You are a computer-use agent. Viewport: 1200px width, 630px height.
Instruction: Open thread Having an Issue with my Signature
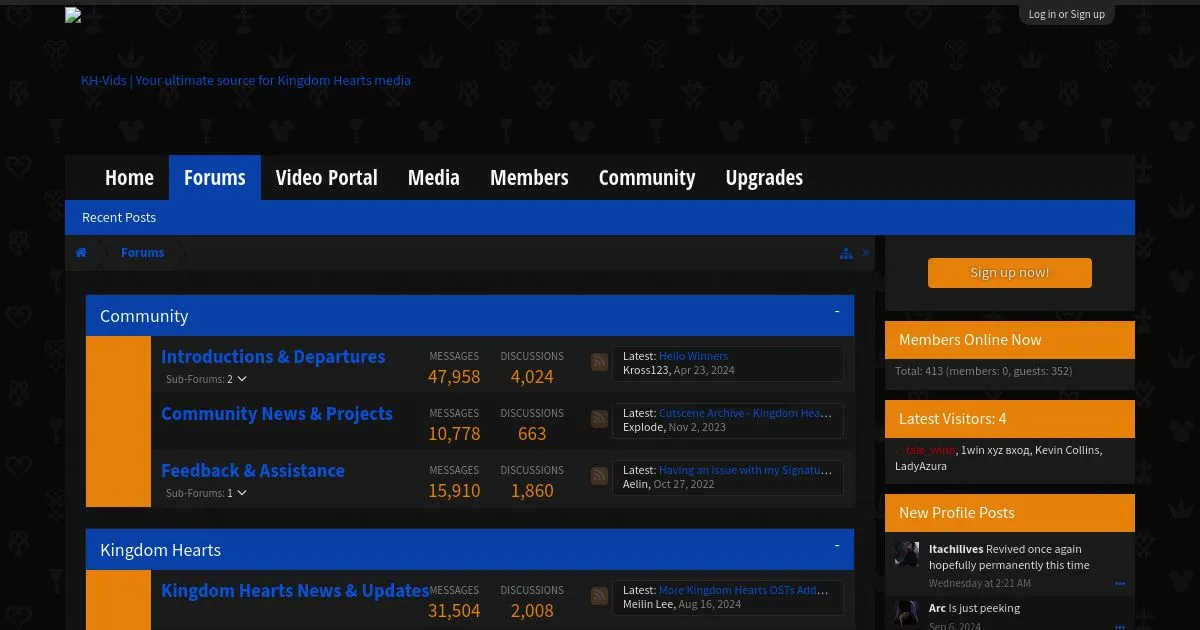[745, 470]
